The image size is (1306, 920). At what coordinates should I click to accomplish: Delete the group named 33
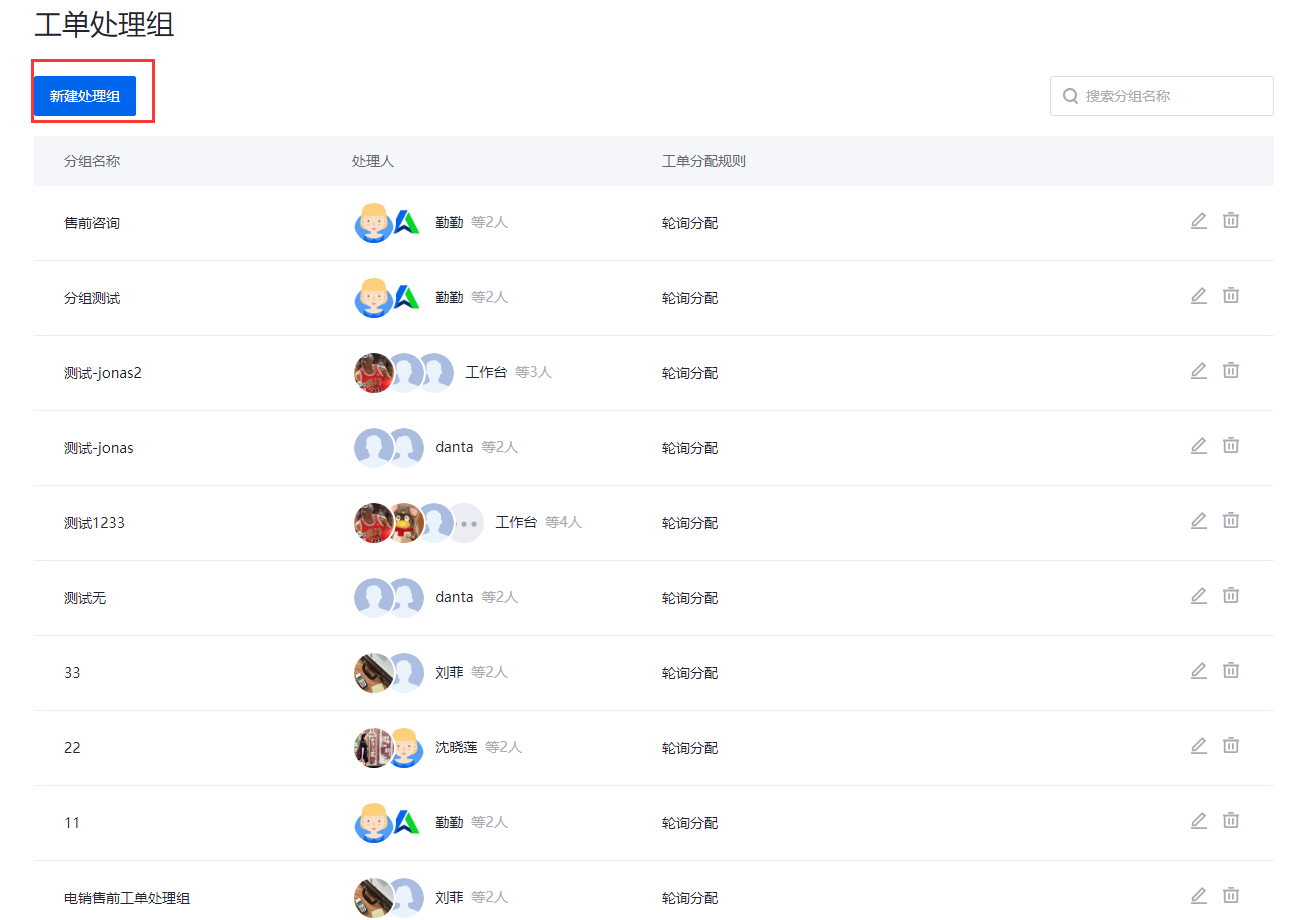1230,671
